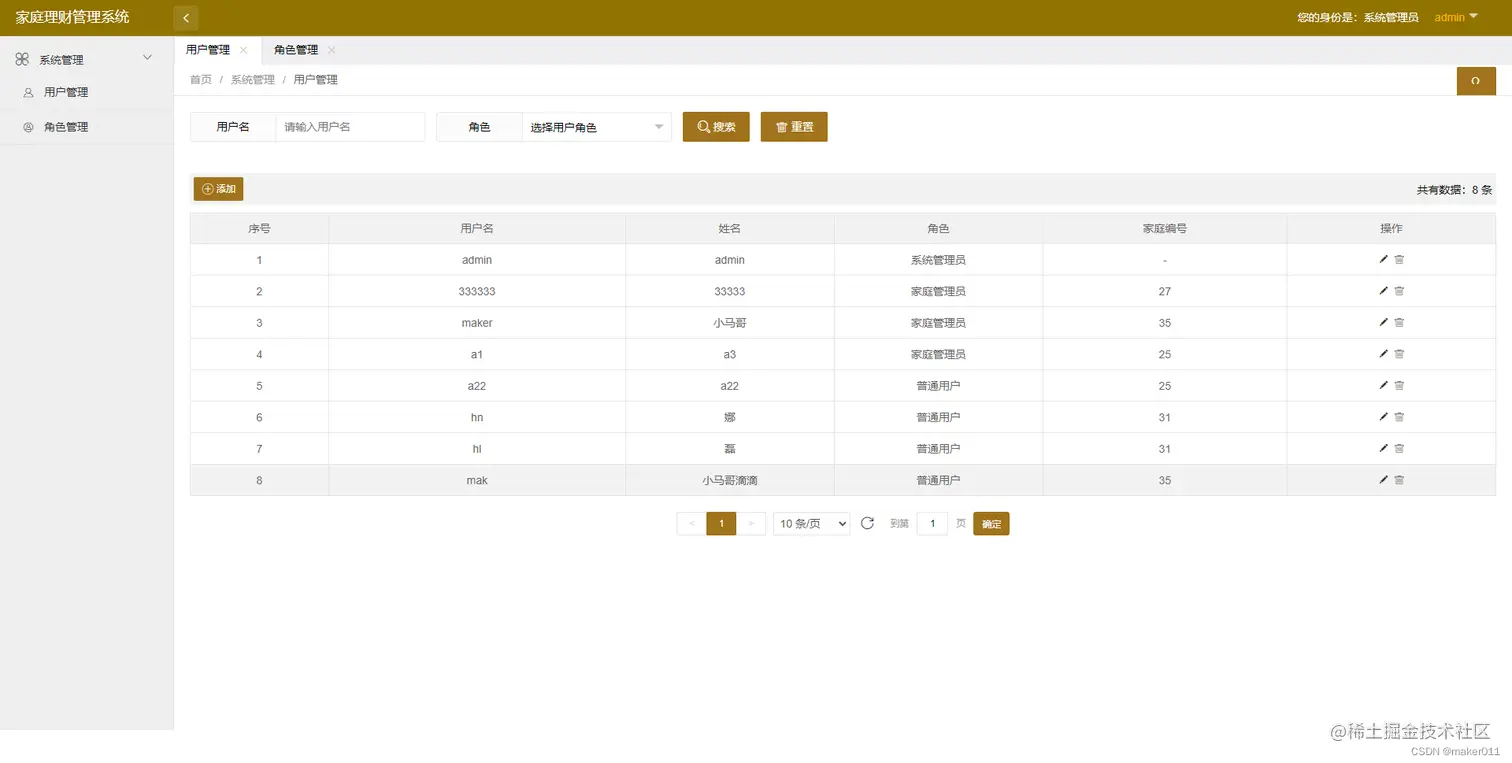This screenshot has height=763, width=1512.
Task: Delete user 333333 with trash icon
Action: point(1399,291)
